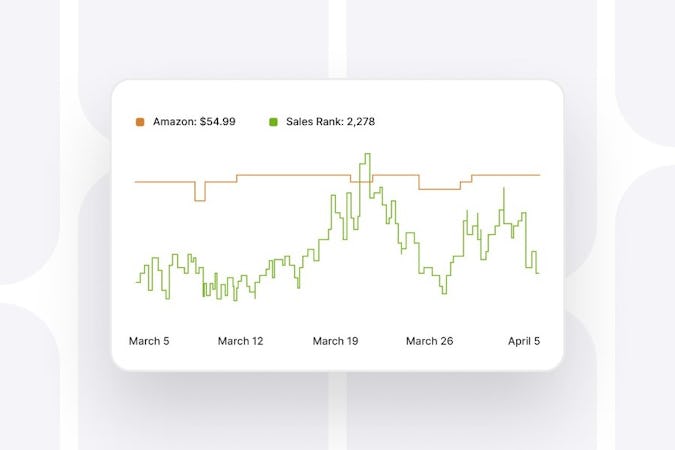Click the highest peak of the green line

[368, 154]
